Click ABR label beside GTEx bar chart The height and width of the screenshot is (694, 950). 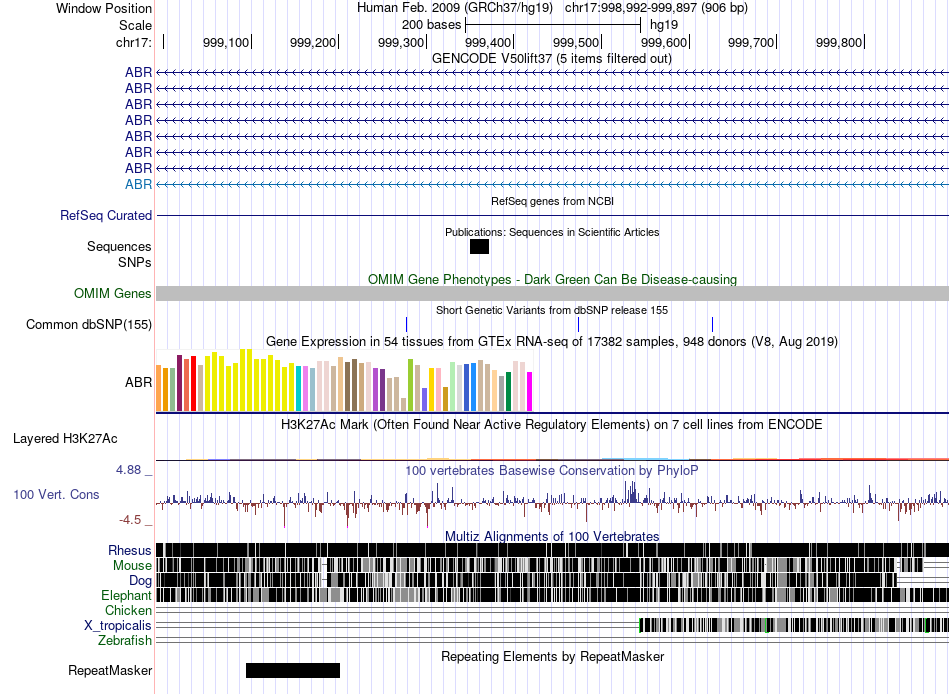[138, 382]
